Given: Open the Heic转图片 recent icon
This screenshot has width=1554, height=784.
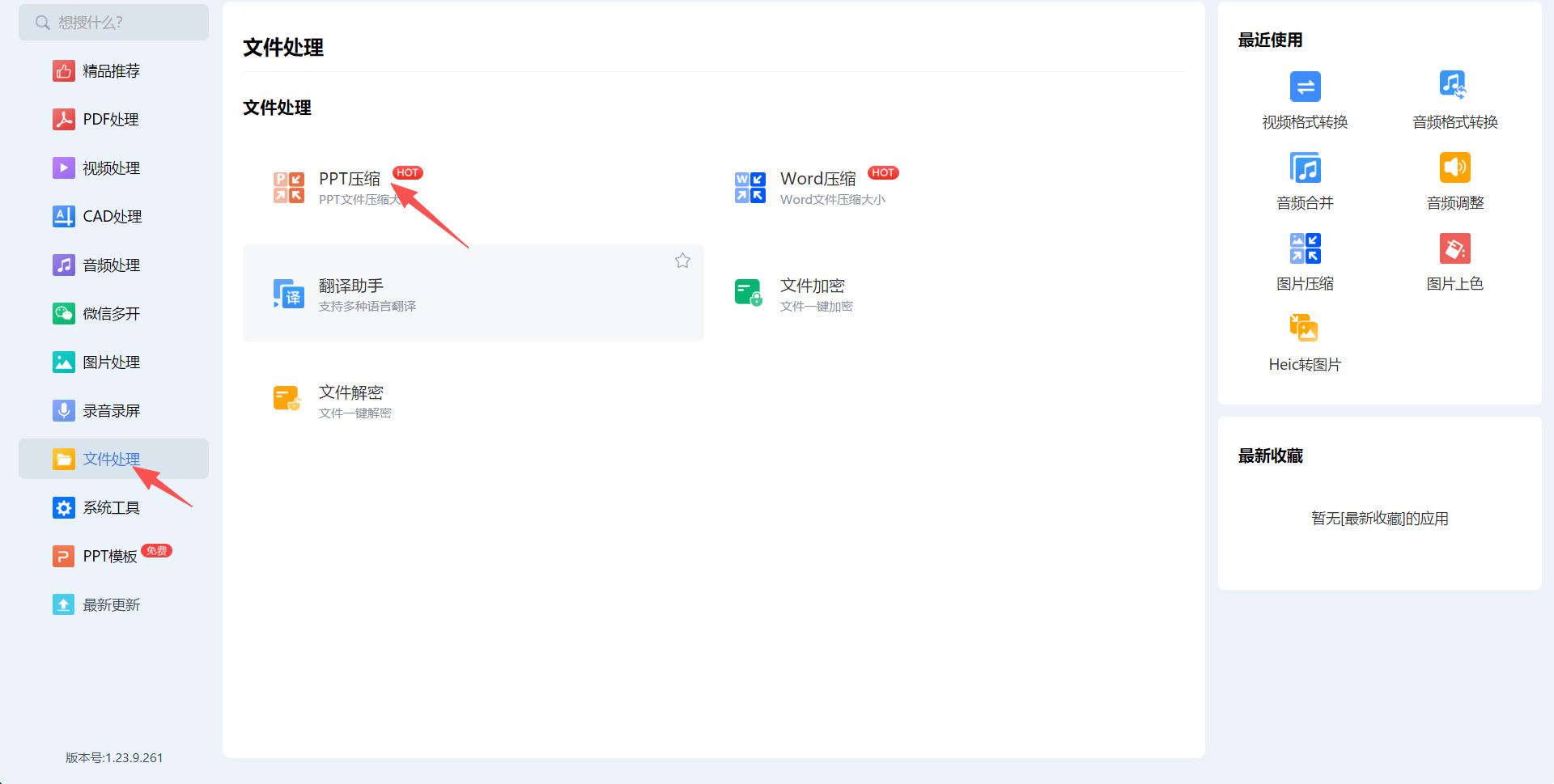Looking at the screenshot, I should [1305, 328].
